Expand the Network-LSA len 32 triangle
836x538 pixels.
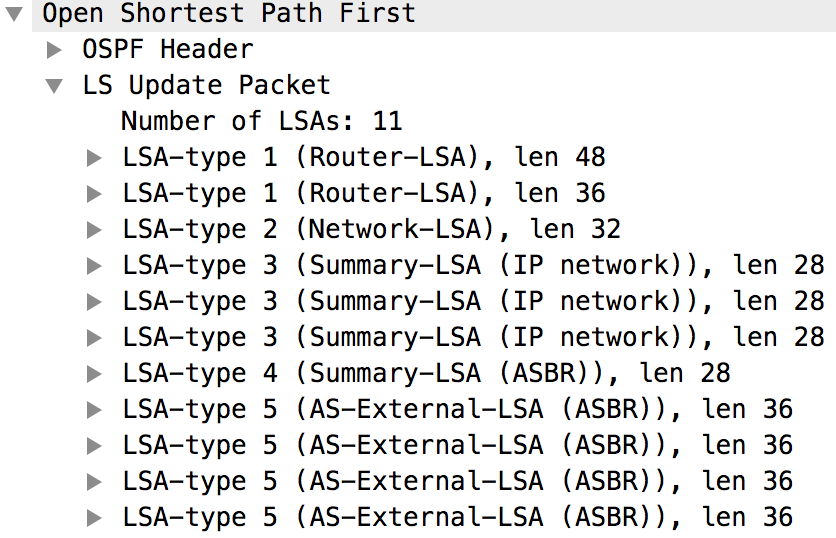(x=95, y=230)
